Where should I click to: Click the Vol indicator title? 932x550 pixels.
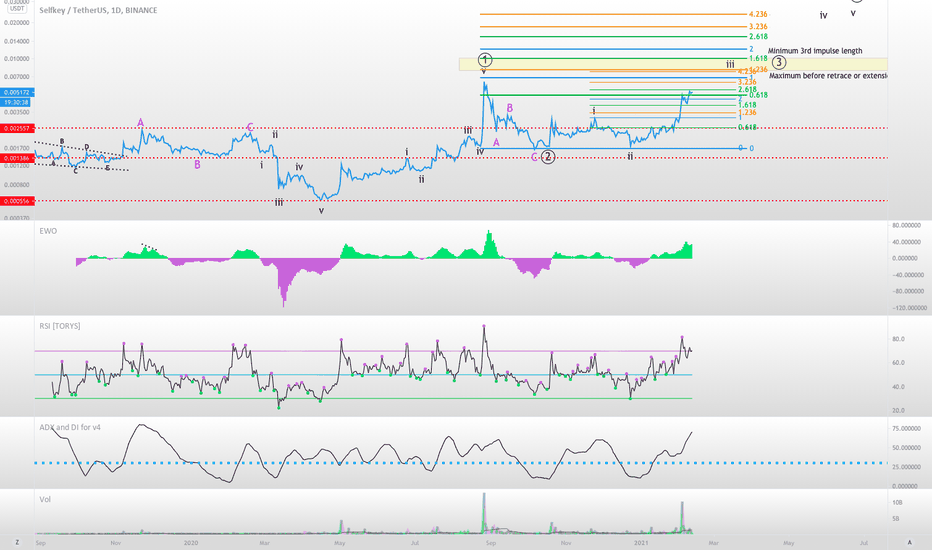(45, 499)
